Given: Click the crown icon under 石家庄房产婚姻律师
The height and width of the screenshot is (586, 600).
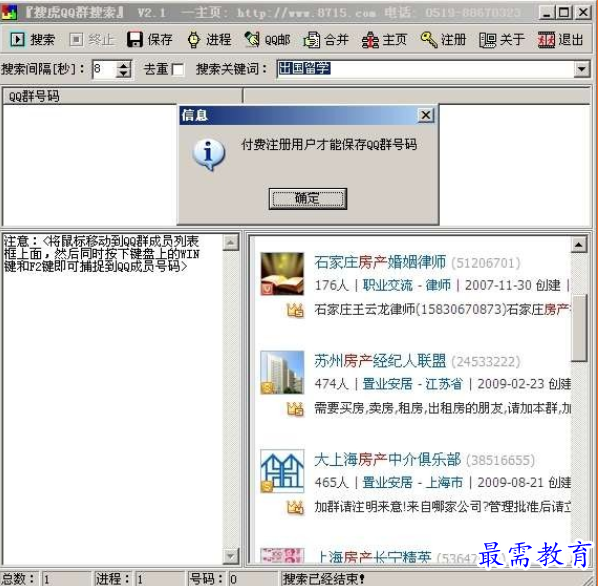Looking at the screenshot, I should point(295,310).
